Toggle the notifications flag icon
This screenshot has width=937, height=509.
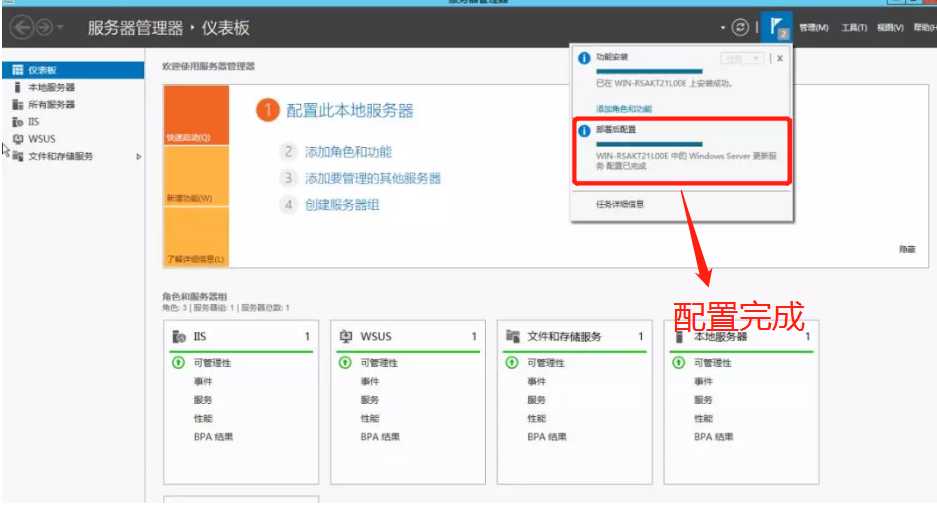click(776, 27)
